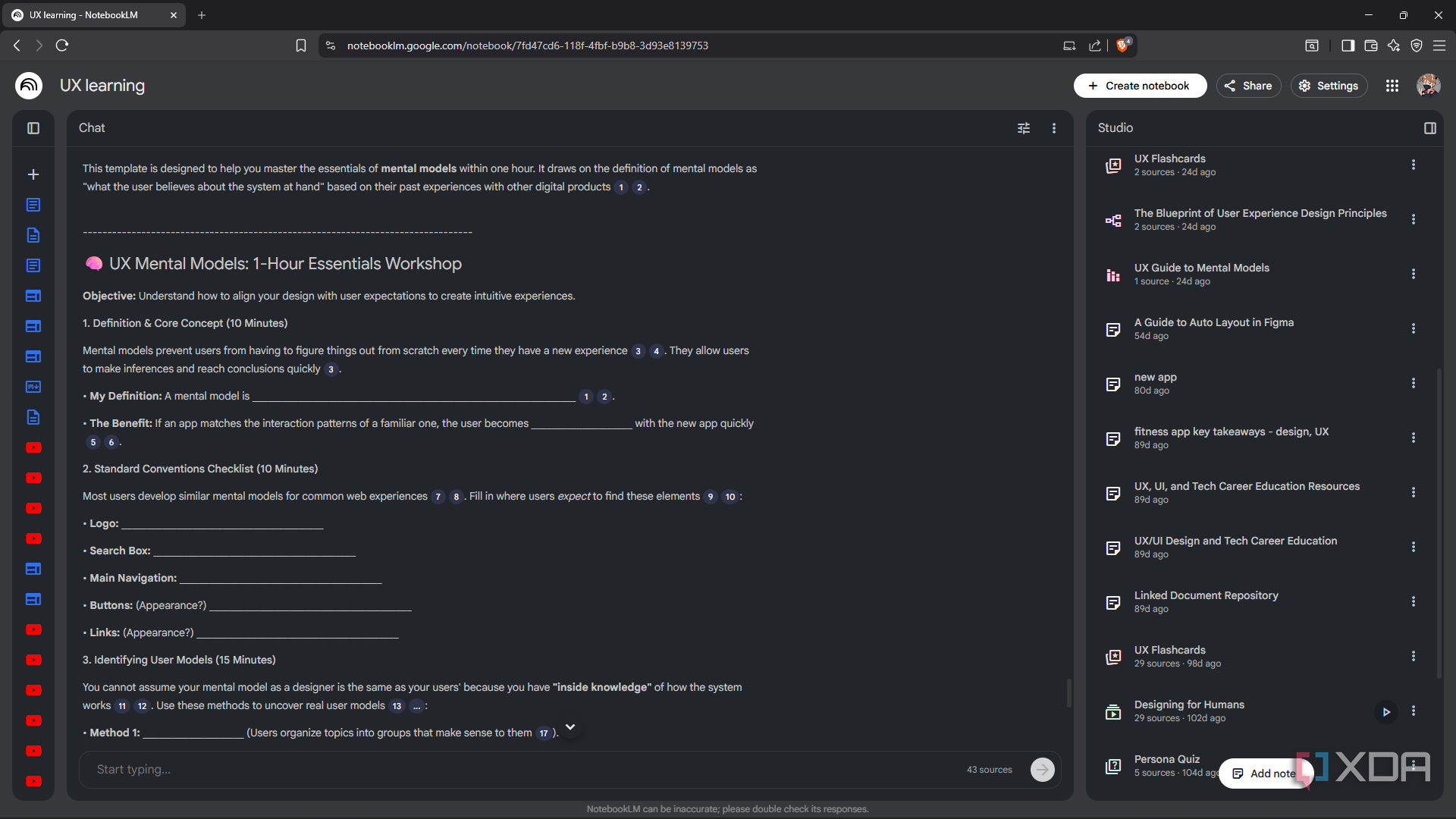Open citation 10 in Standard Conventions section
The height and width of the screenshot is (819, 1456).
pyautogui.click(x=730, y=497)
